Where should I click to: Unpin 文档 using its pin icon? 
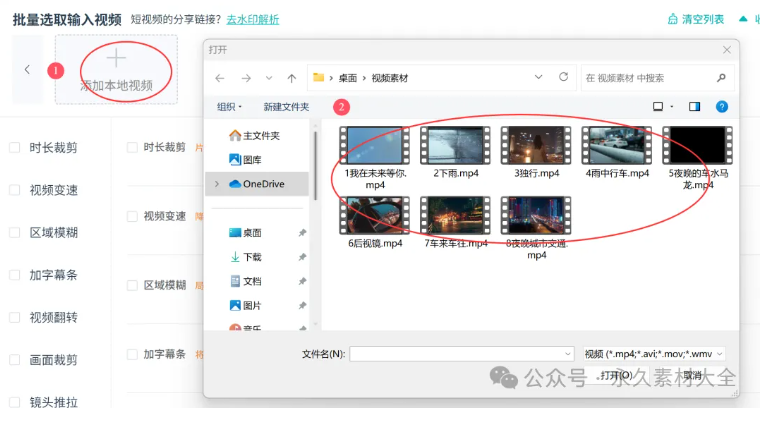click(x=302, y=281)
